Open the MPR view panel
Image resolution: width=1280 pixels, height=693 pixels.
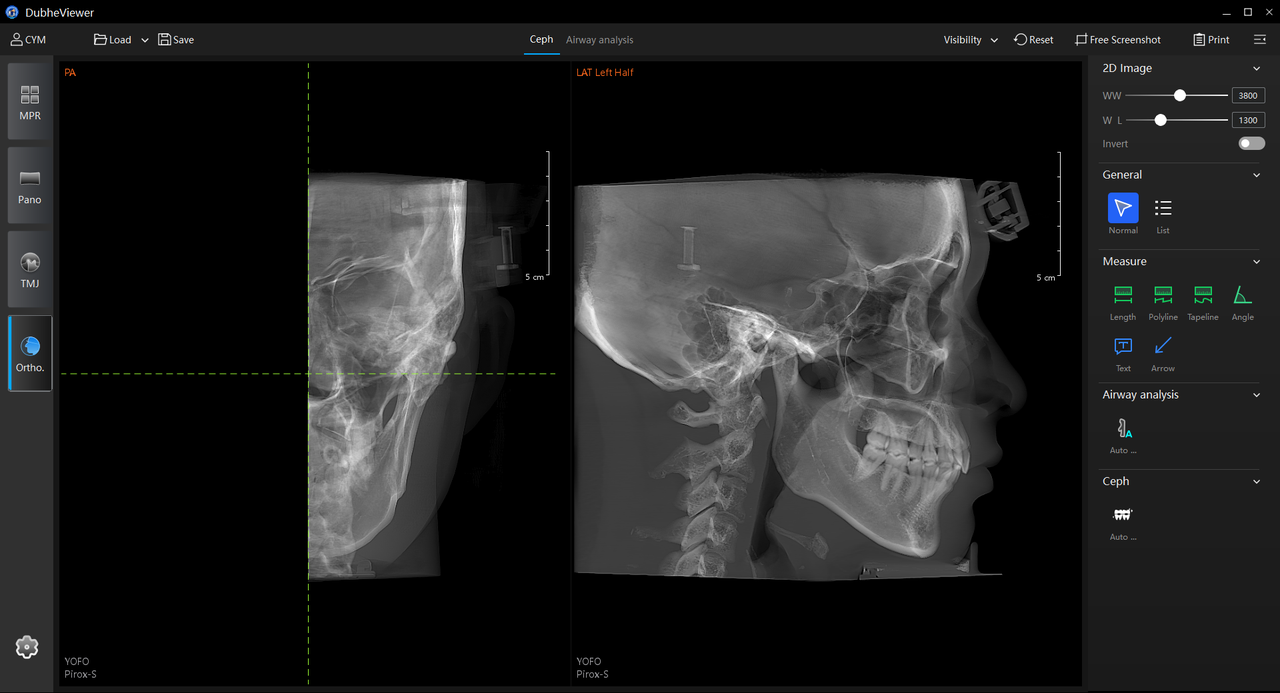(x=30, y=102)
